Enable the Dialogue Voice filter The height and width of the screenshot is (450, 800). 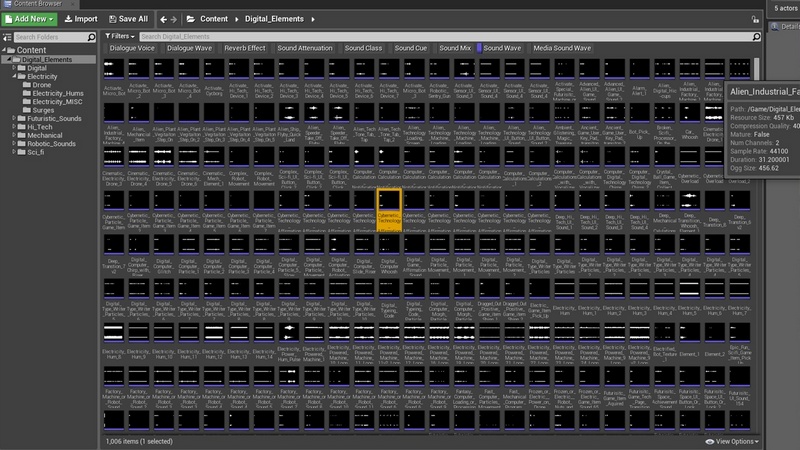(131, 47)
